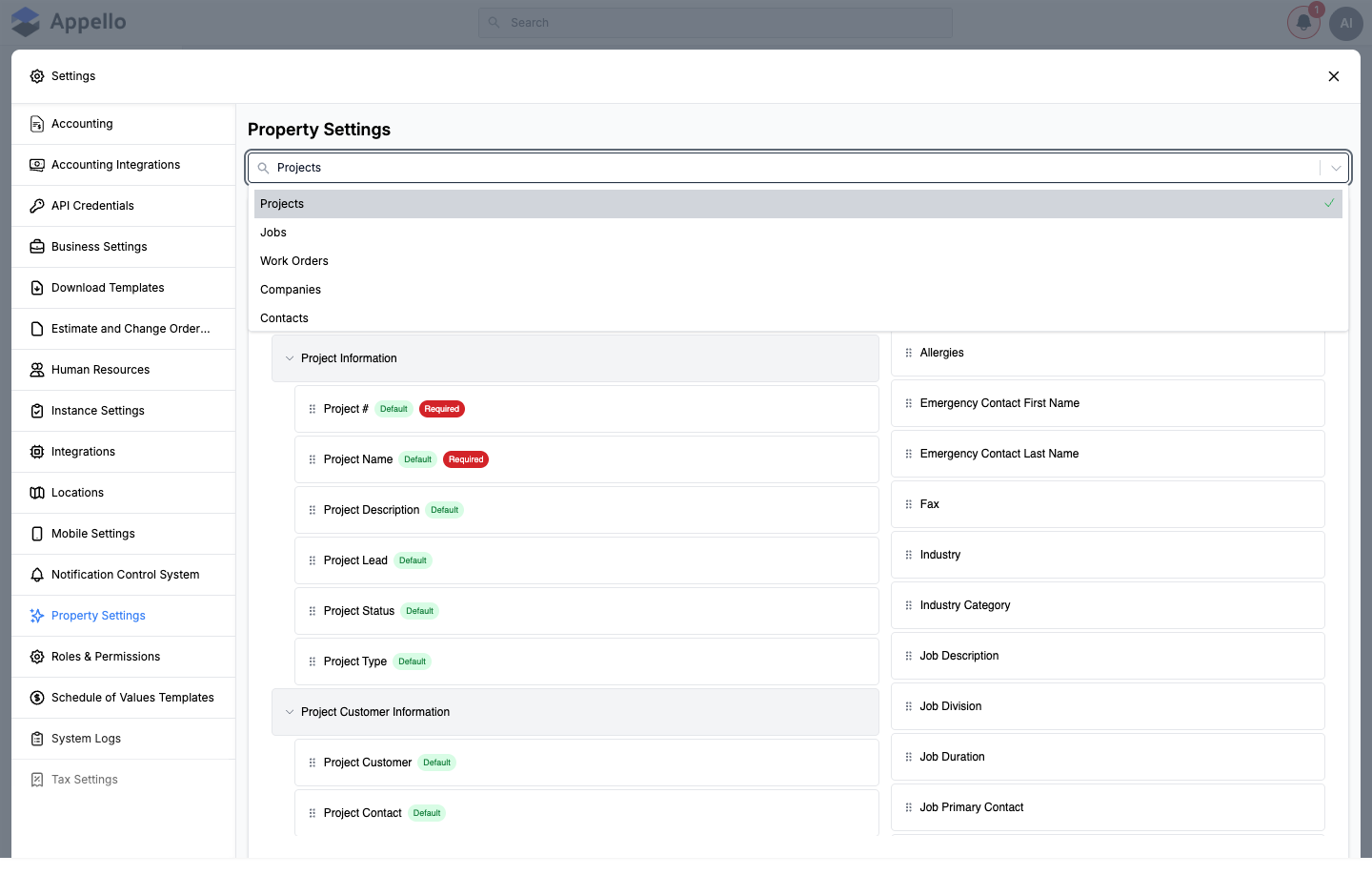Click the drag handle for Project Customer

313,763
